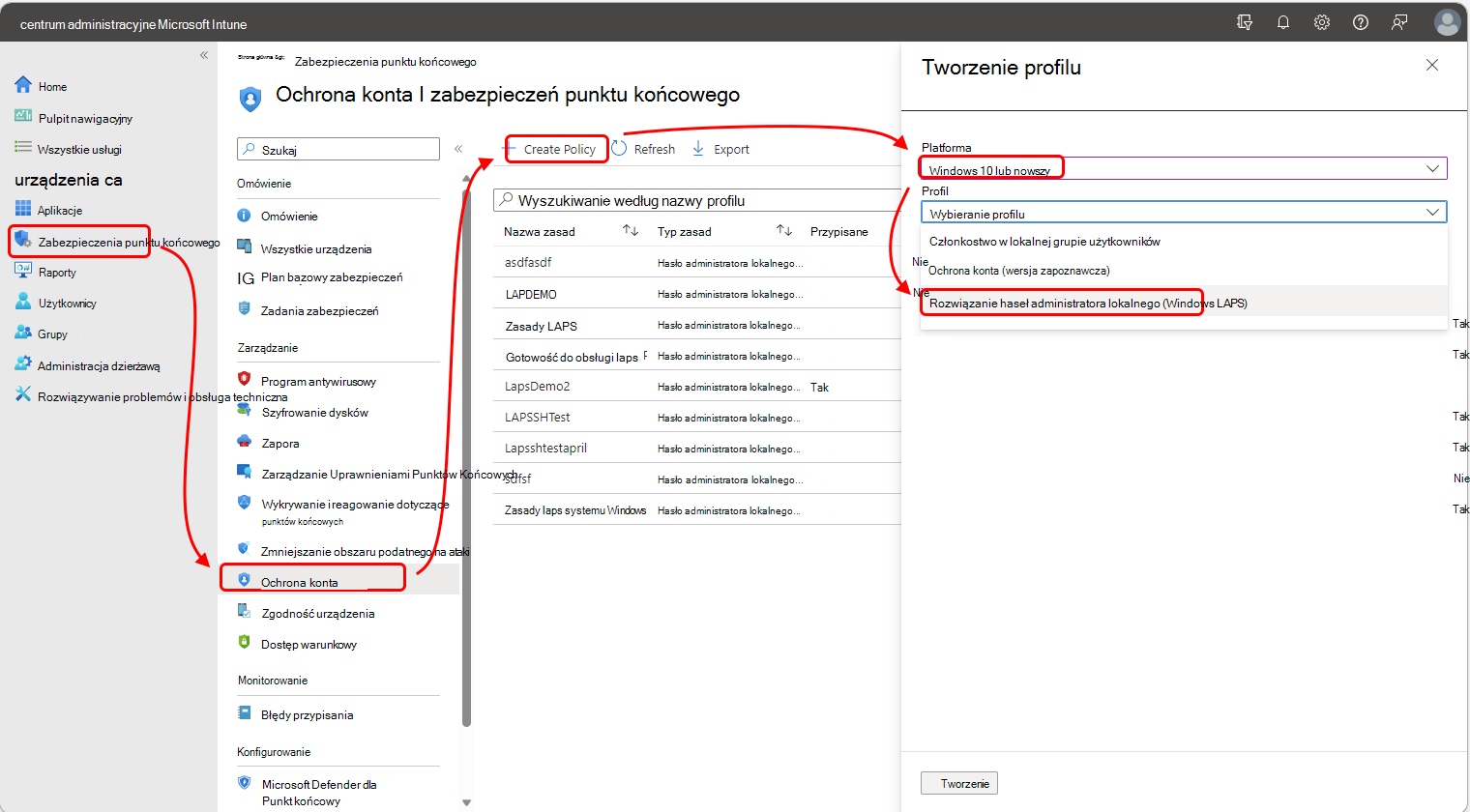1470x812 pixels.
Task: Click the Create Policy button
Action: coord(556,149)
